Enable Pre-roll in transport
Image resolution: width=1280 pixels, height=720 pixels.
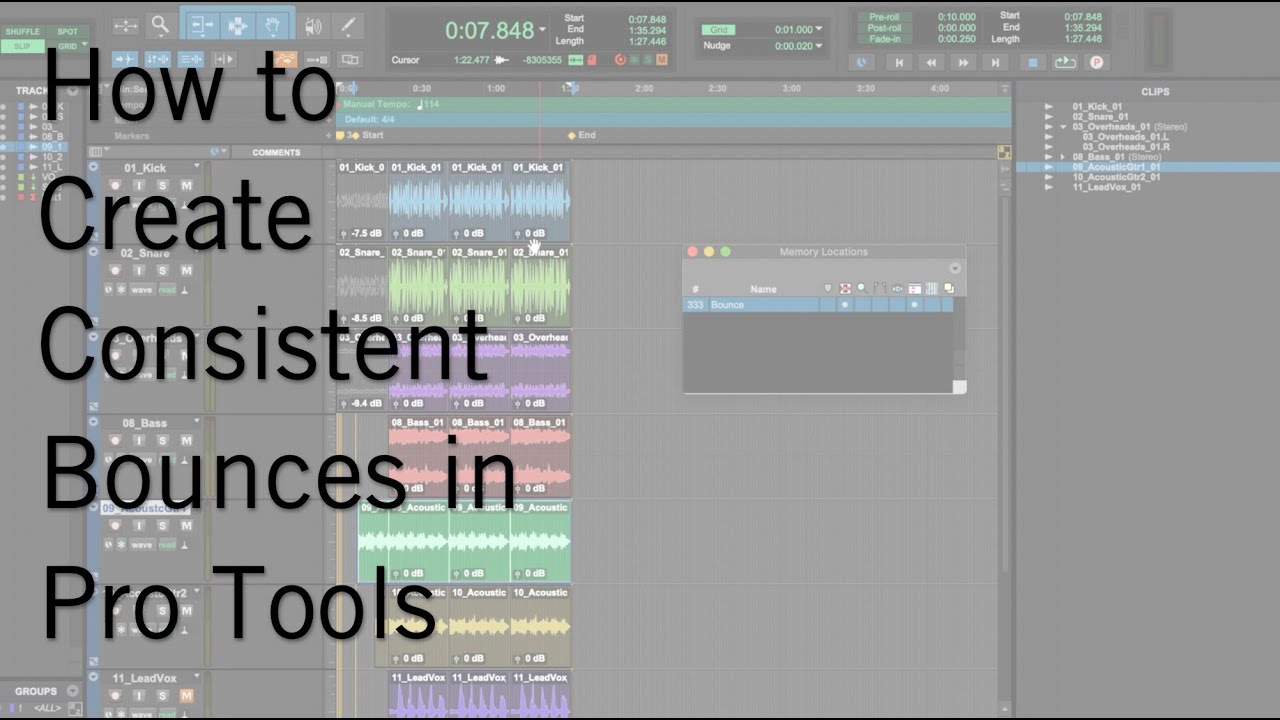click(884, 17)
